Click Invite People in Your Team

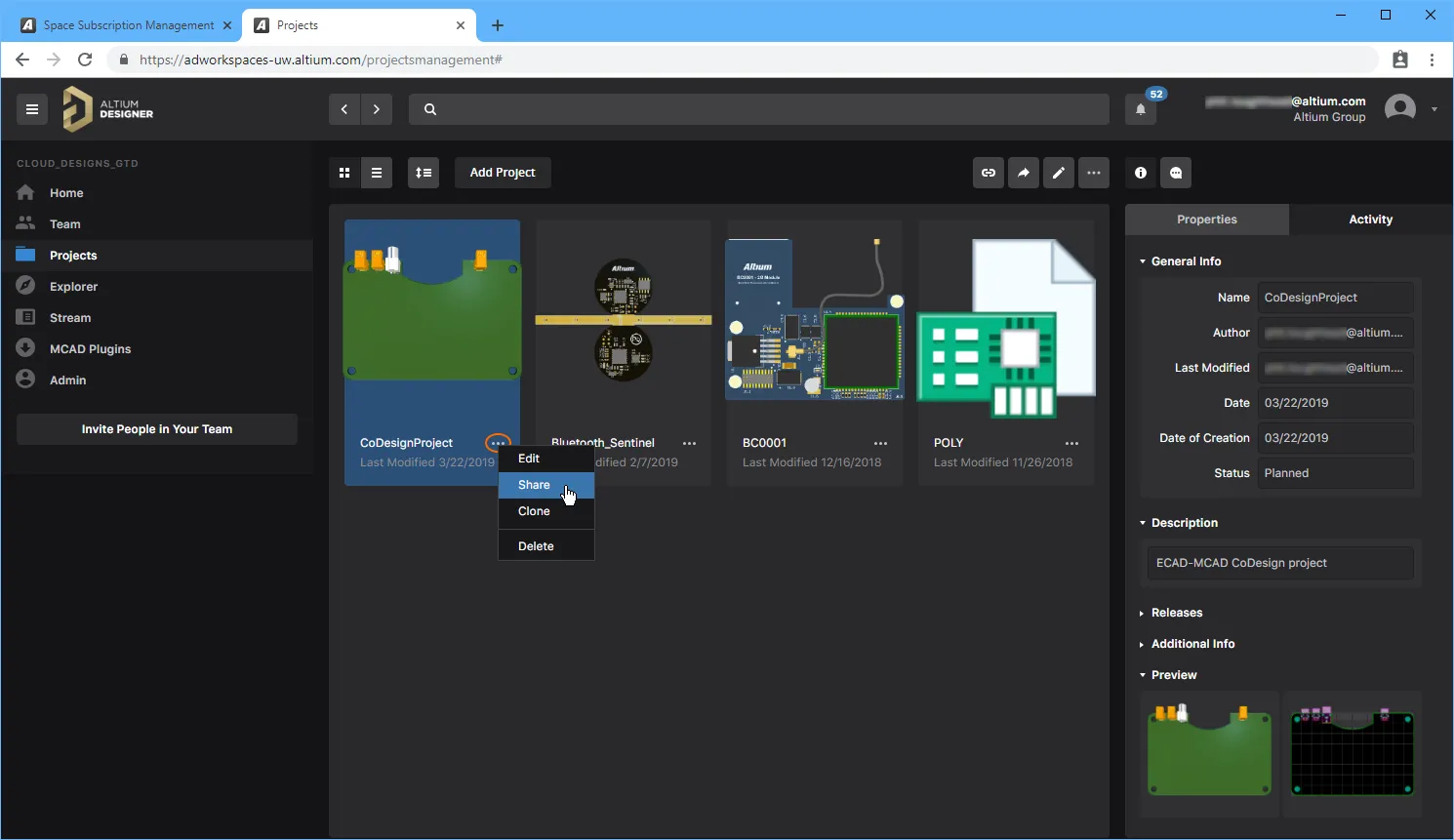pos(157,429)
